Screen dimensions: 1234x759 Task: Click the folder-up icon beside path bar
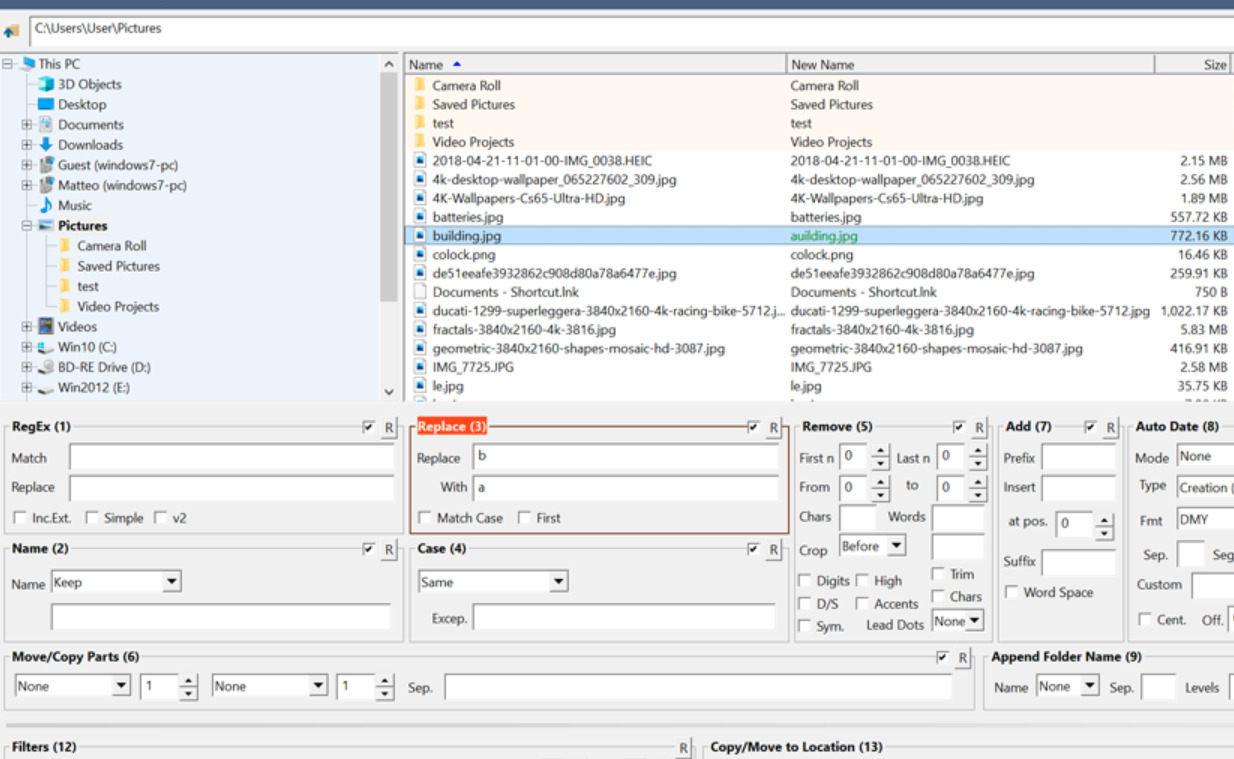tap(11, 31)
